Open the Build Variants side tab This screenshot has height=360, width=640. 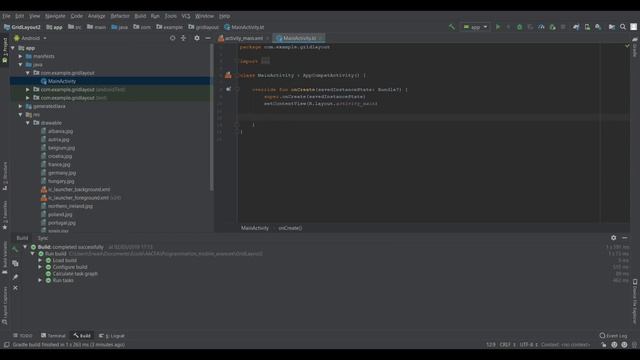5,258
